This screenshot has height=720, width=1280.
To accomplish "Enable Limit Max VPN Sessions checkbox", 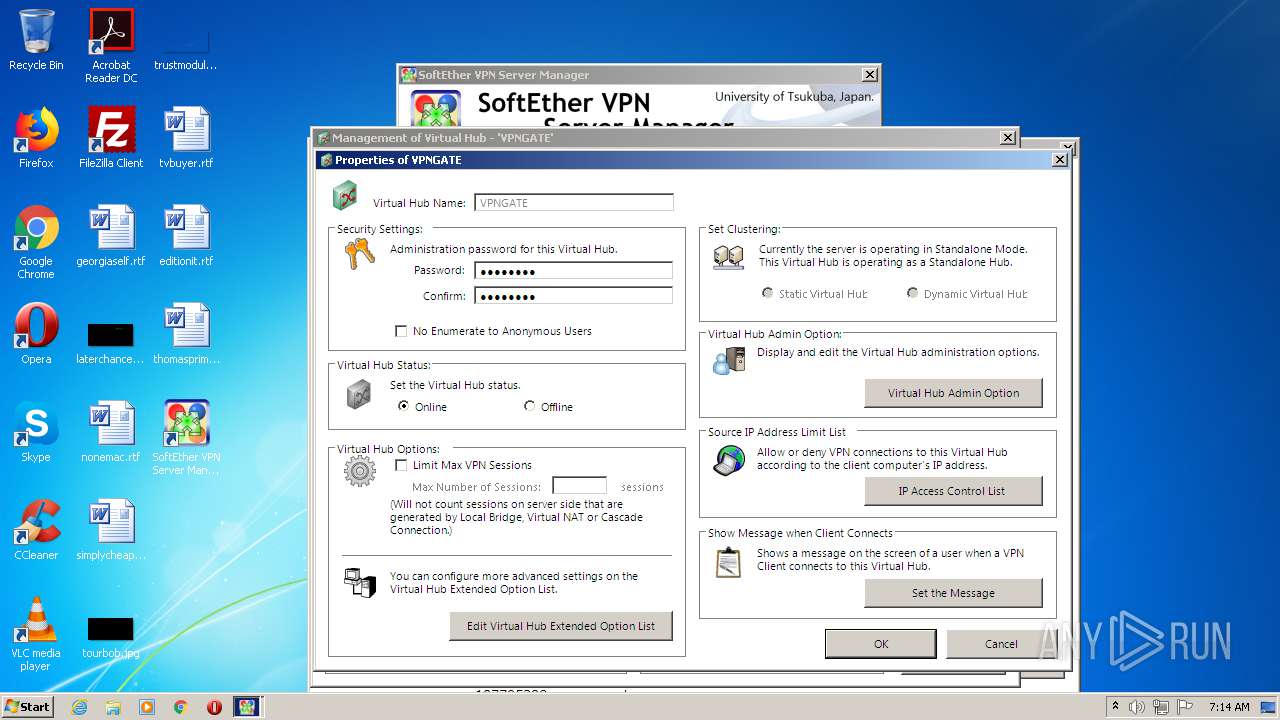I will tap(401, 465).
